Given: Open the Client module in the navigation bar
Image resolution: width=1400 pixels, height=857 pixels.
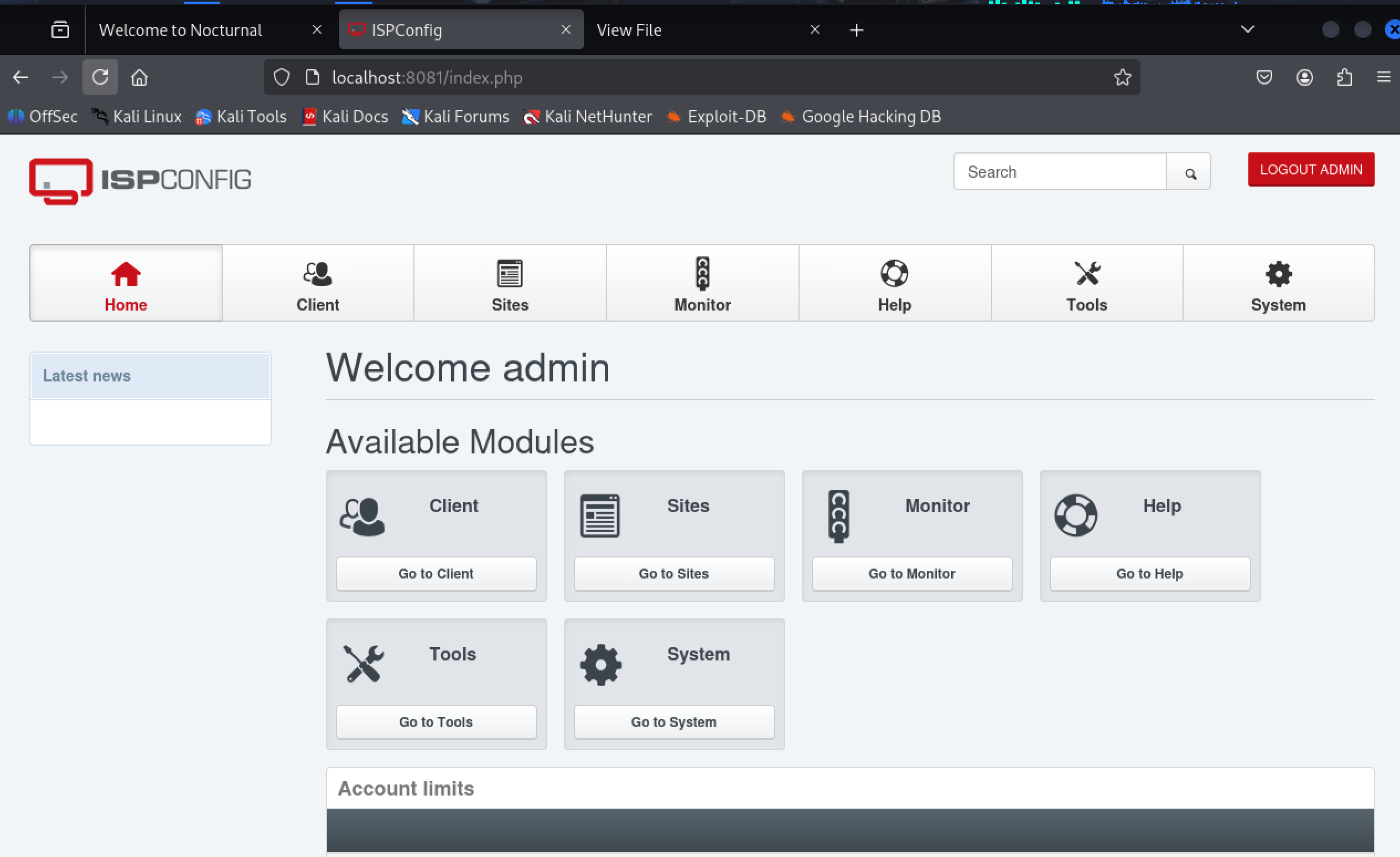Looking at the screenshot, I should [318, 283].
